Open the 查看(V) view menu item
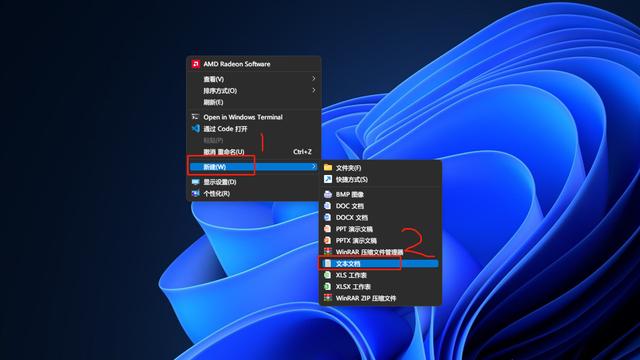Screen dimensions: 640x360 (253, 79)
